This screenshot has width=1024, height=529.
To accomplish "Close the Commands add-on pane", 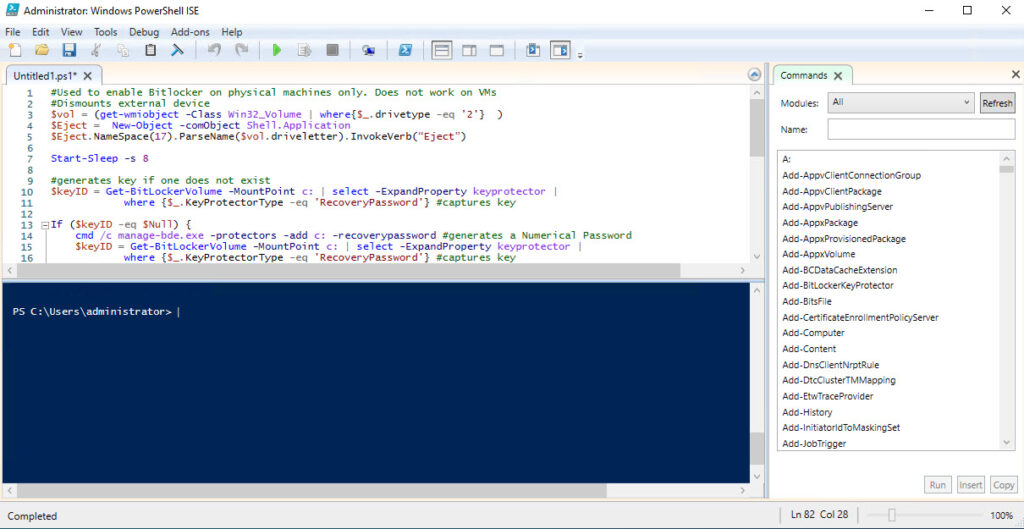I will [x=1016, y=74].
